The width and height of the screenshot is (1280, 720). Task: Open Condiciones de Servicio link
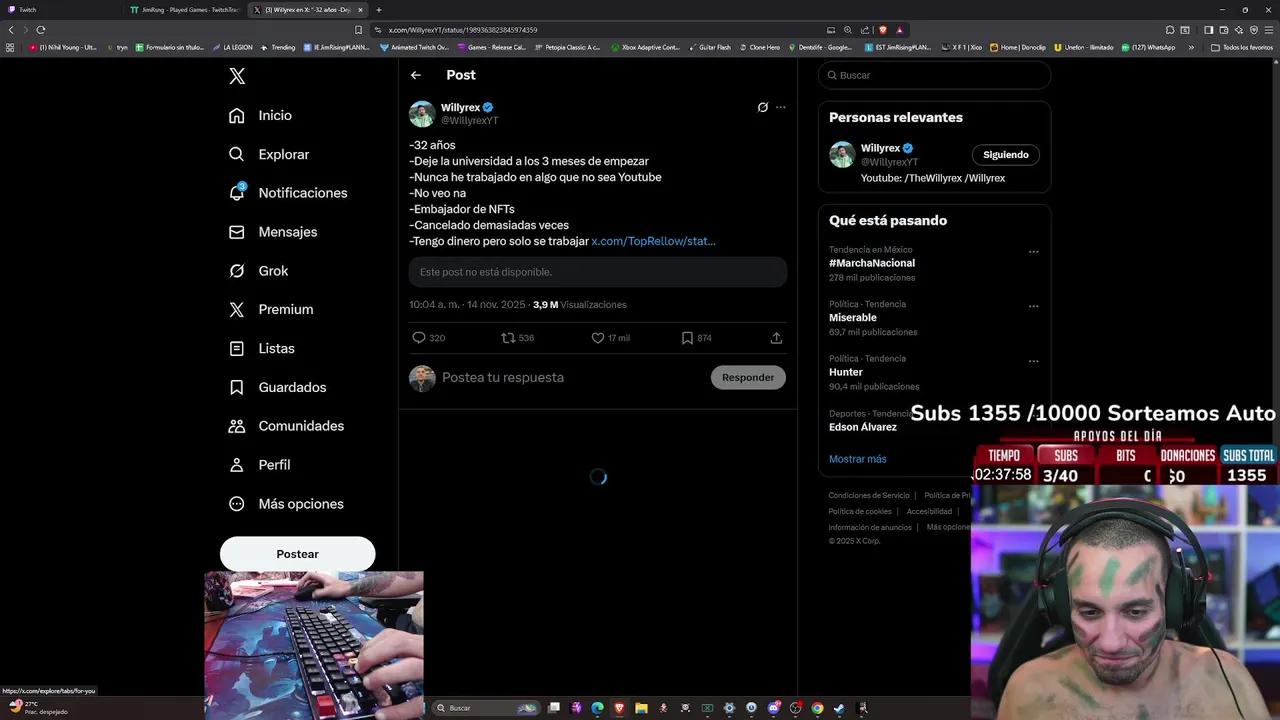(x=869, y=496)
